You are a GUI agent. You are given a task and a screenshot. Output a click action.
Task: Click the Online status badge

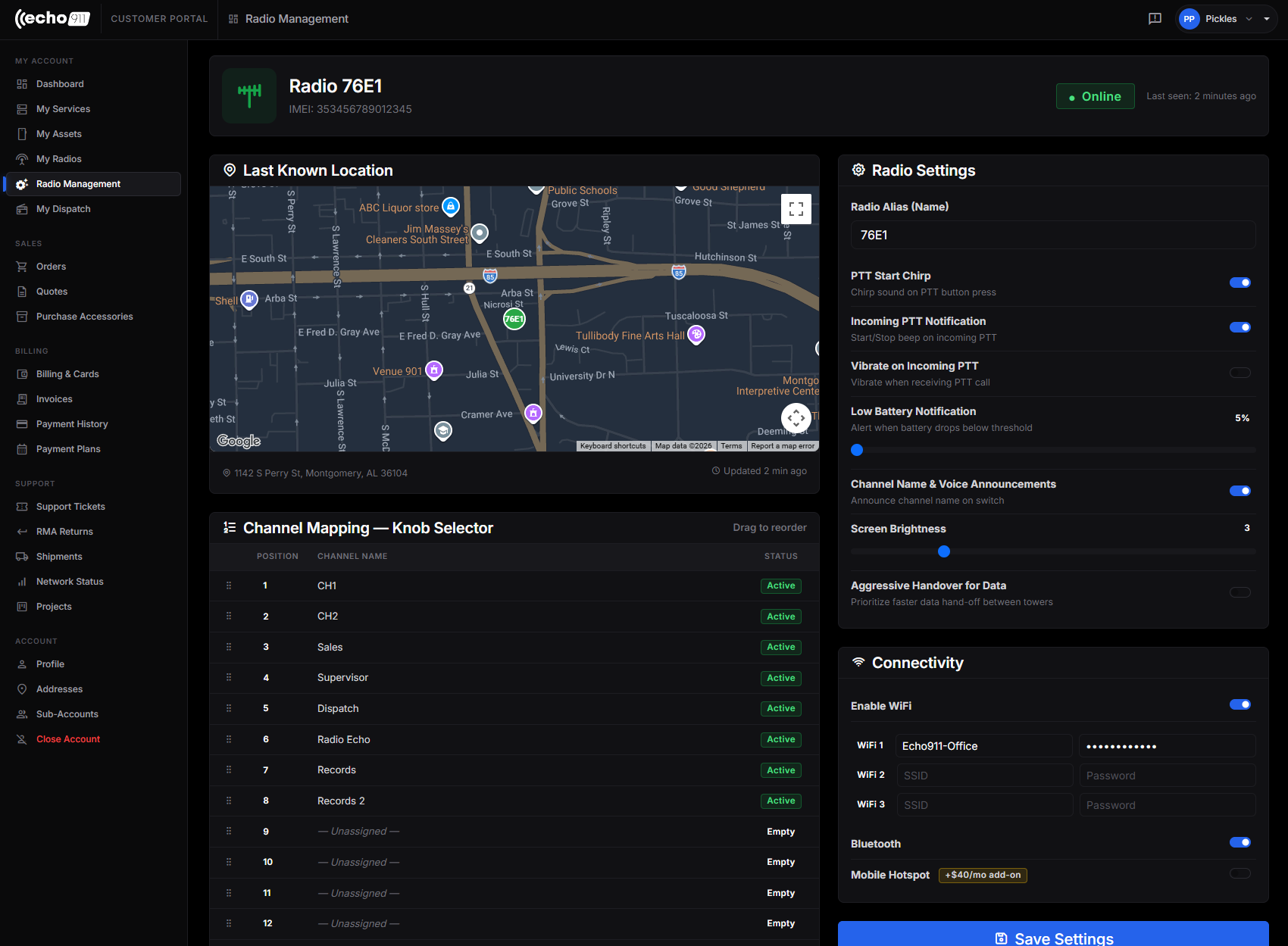coord(1095,96)
